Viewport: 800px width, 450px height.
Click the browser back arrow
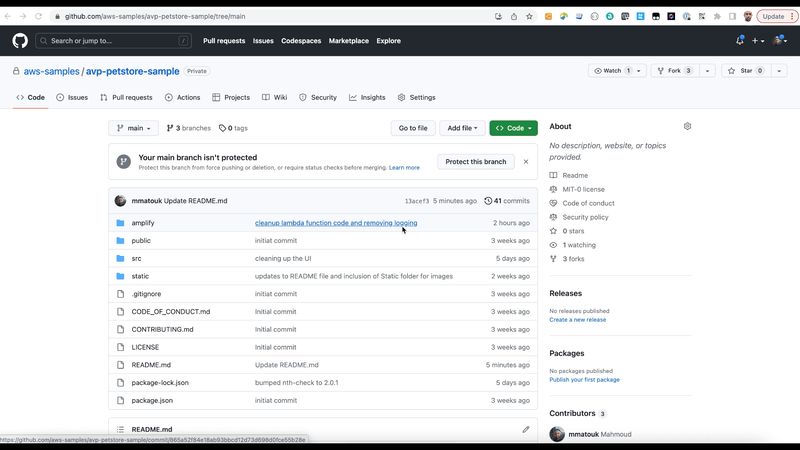[8, 16]
